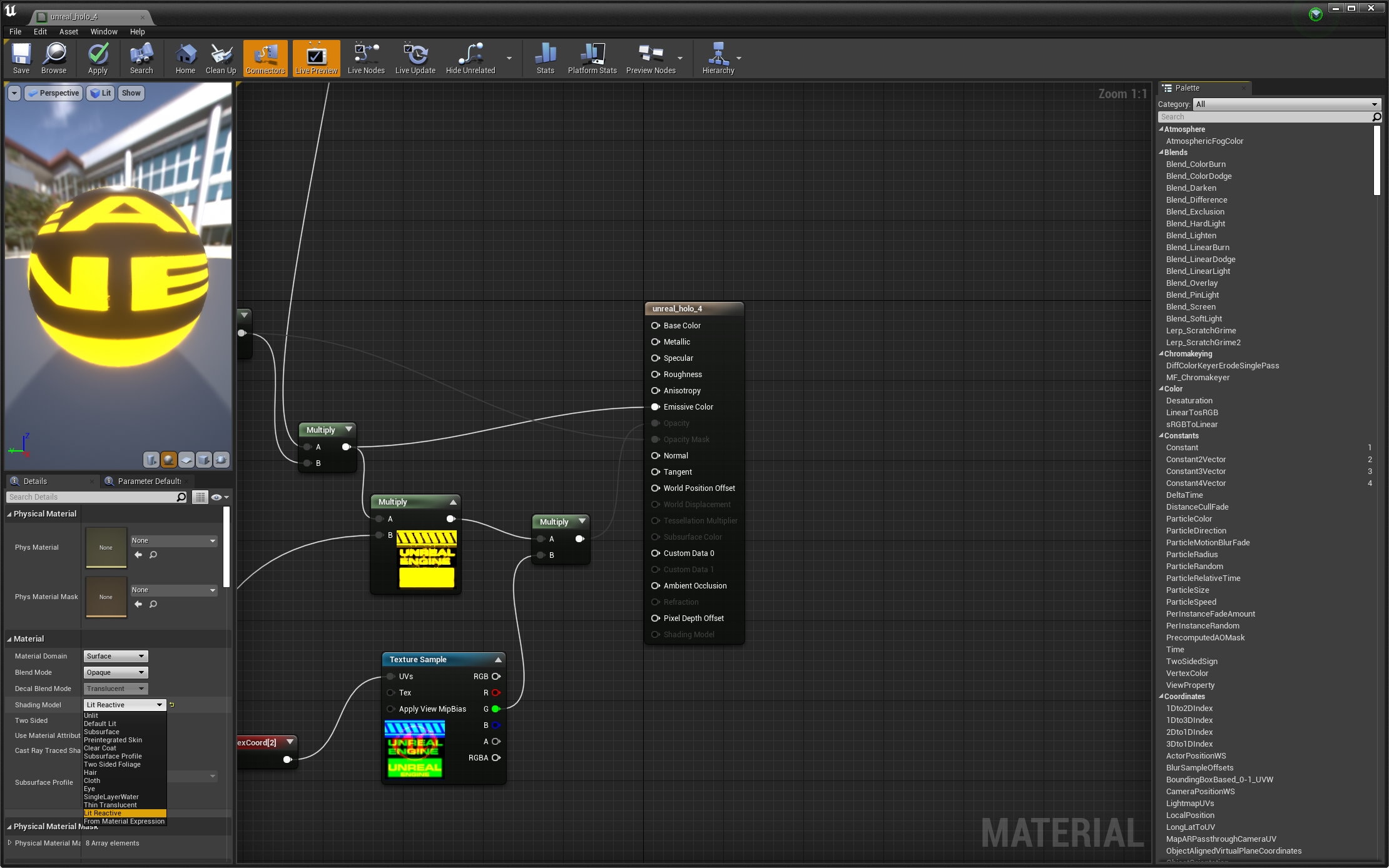Set preview mesh to plane shape
1389x868 pixels.
(x=186, y=460)
